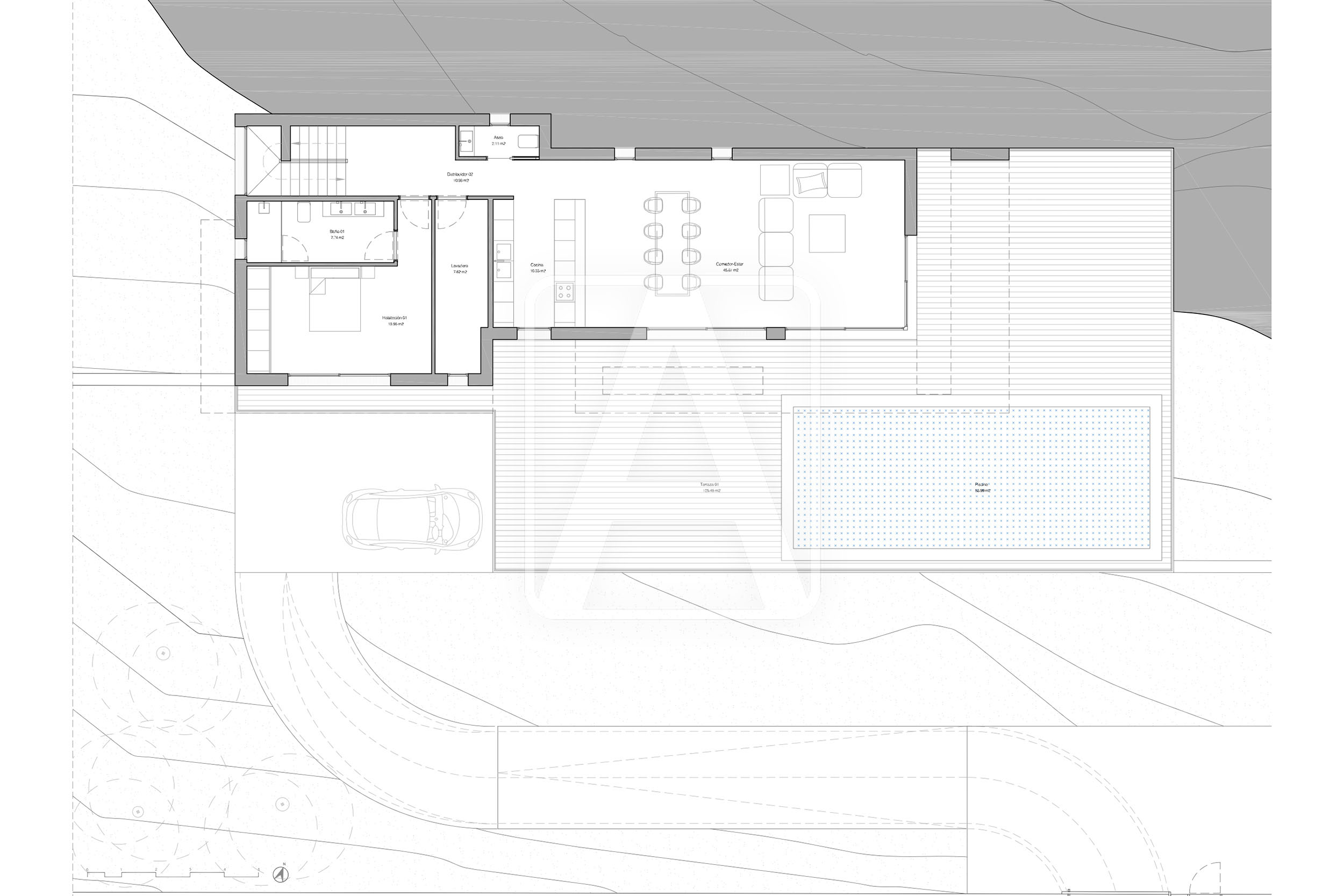Click the car symbol in the driveway

(x=412, y=519)
